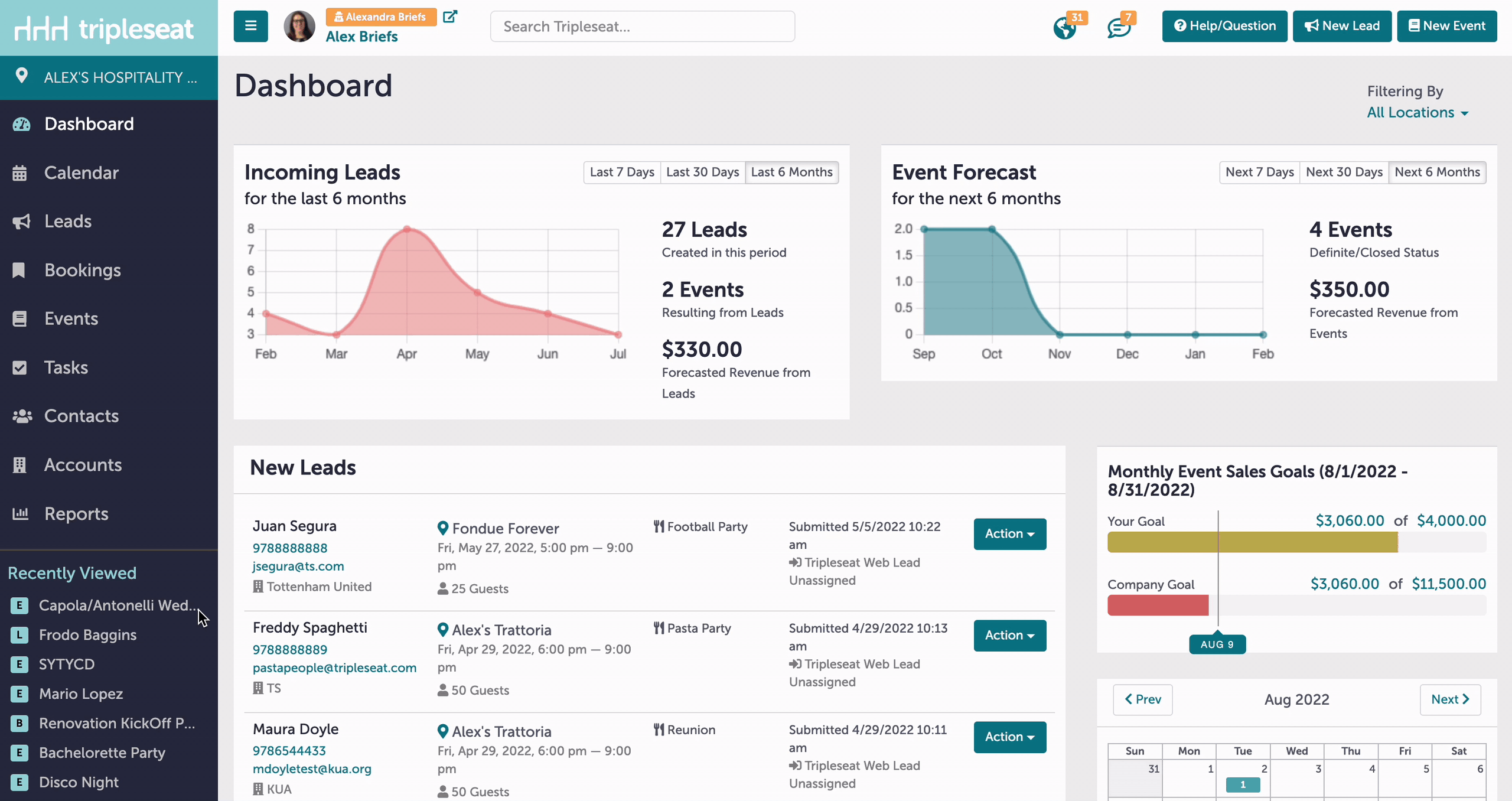Image resolution: width=1512 pixels, height=801 pixels.
Task: Open Action dropdown for Juan Segura
Action: 1010,534
